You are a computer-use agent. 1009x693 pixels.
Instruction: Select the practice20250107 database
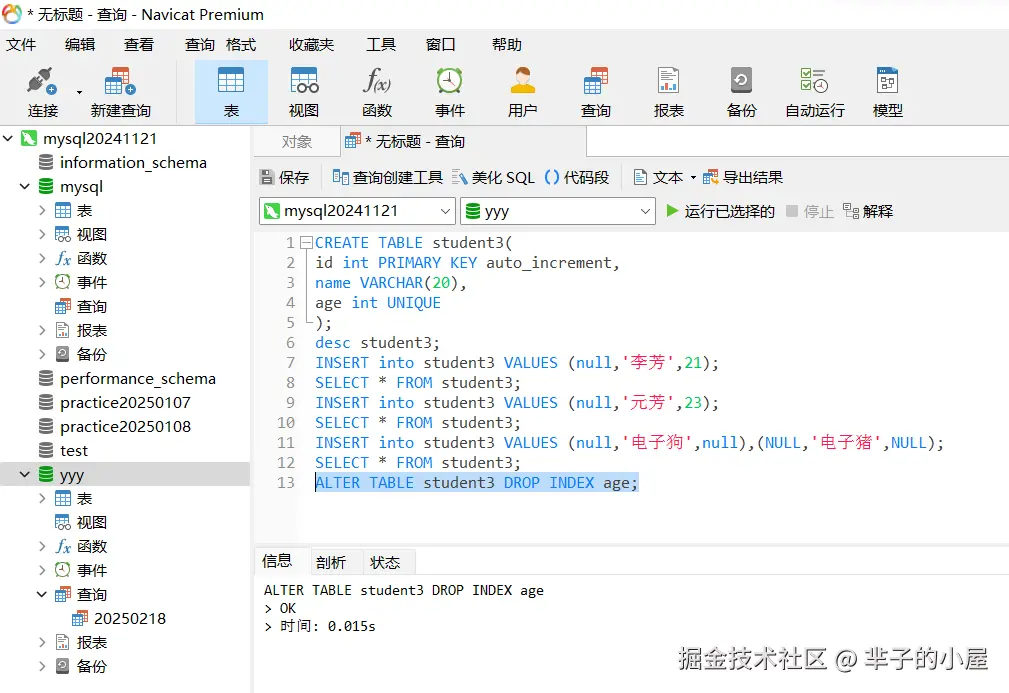click(125, 403)
